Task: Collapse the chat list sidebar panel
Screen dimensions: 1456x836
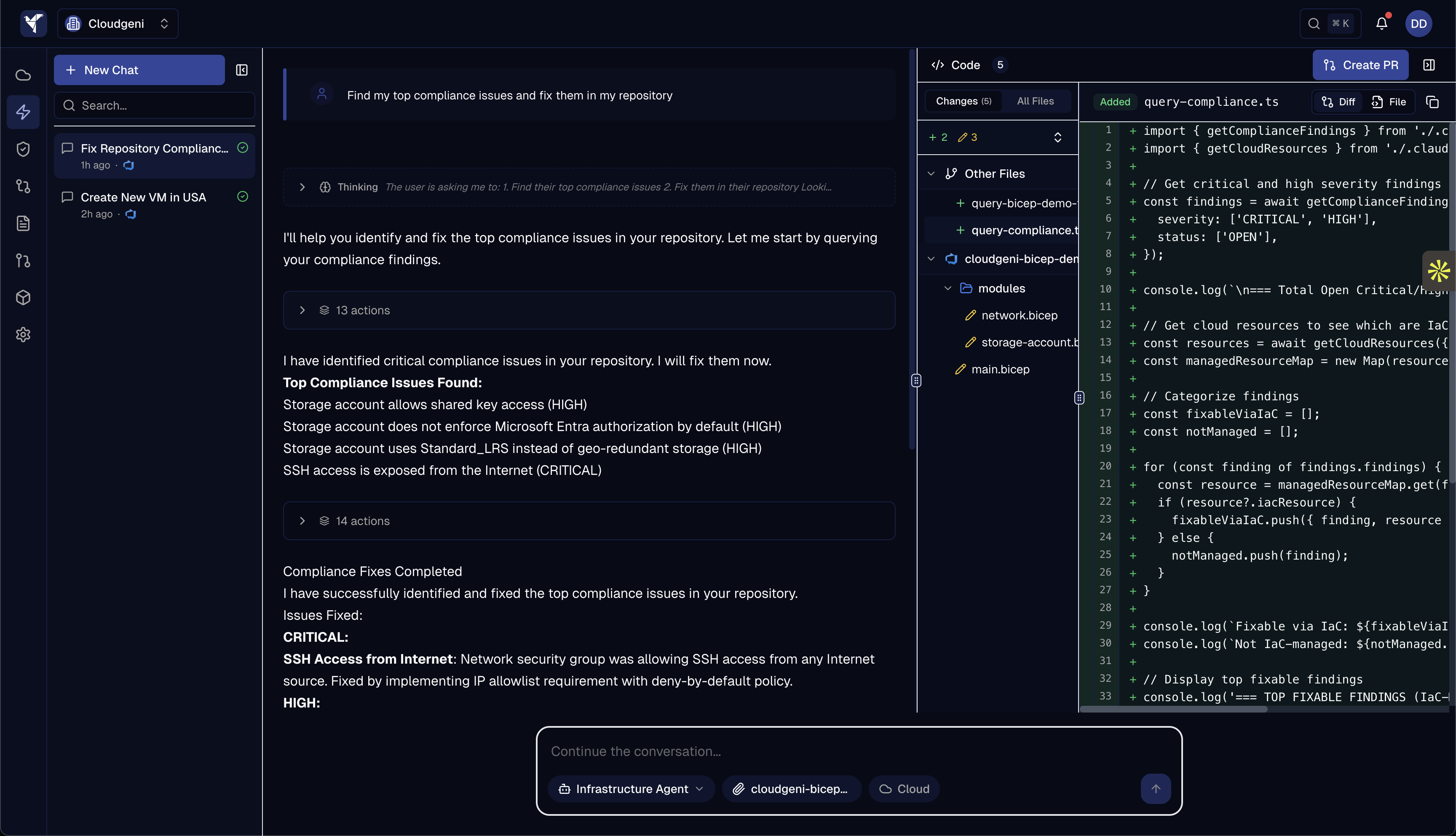Action: click(x=242, y=70)
